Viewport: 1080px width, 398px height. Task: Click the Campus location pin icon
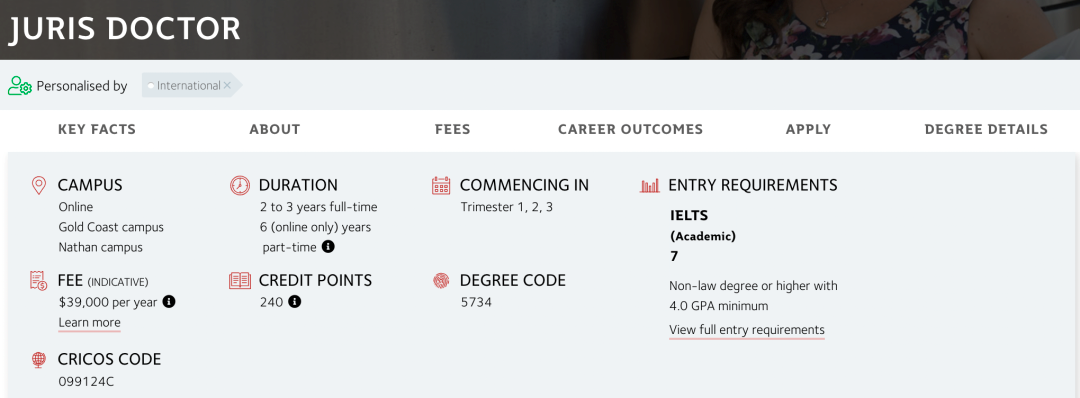[x=39, y=185]
